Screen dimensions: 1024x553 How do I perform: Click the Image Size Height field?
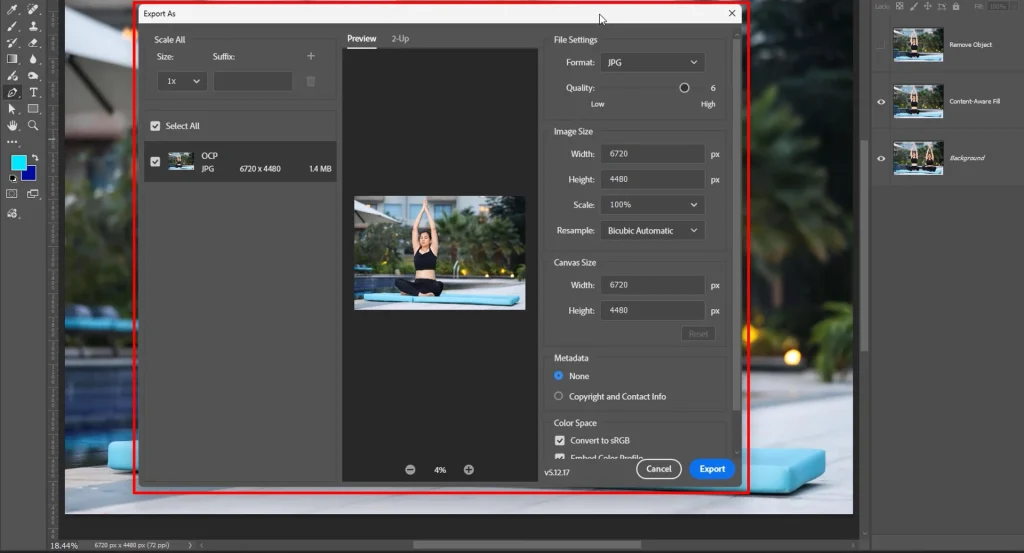point(652,179)
